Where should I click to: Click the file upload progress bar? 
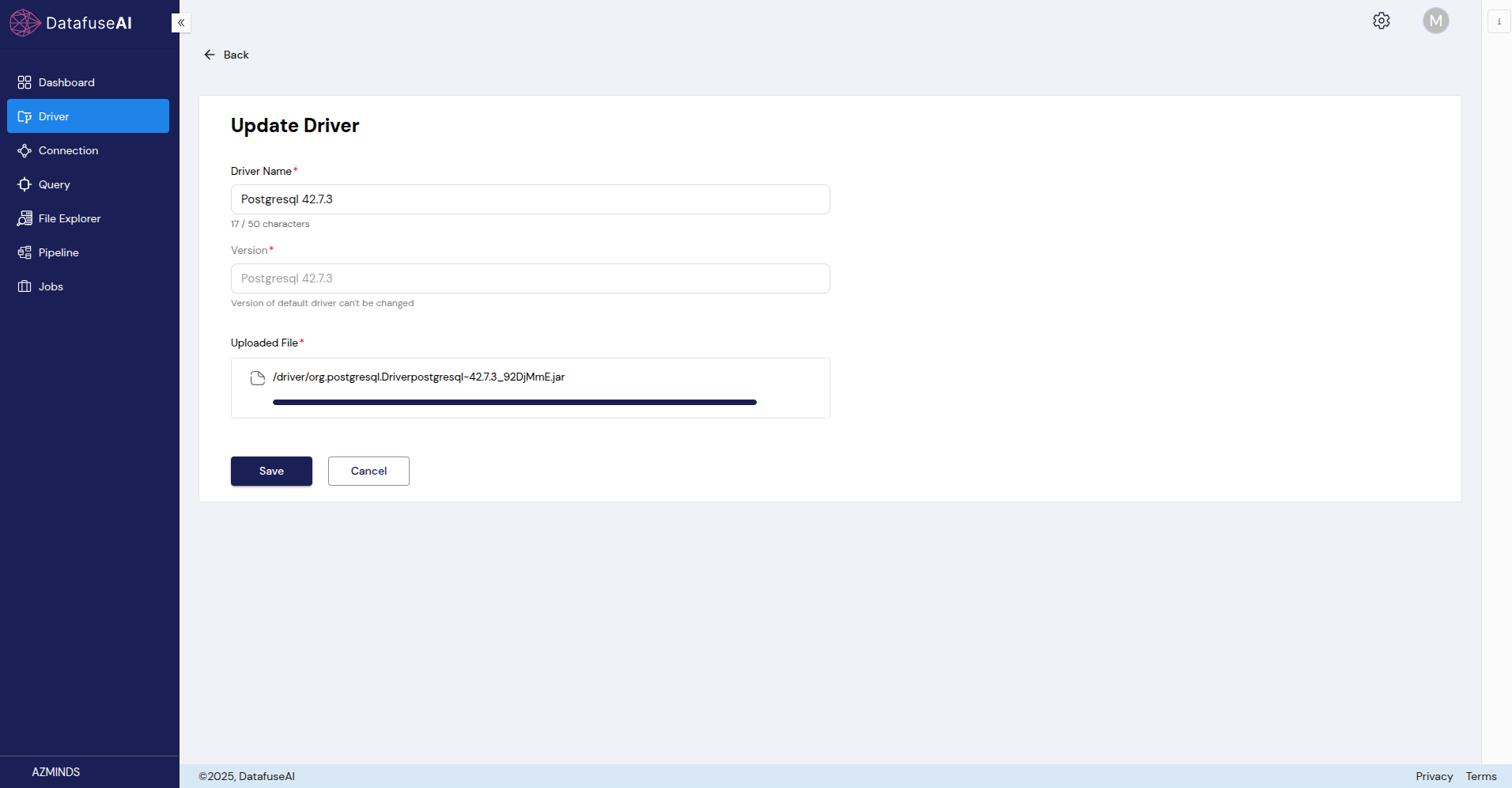pyautogui.click(x=514, y=403)
